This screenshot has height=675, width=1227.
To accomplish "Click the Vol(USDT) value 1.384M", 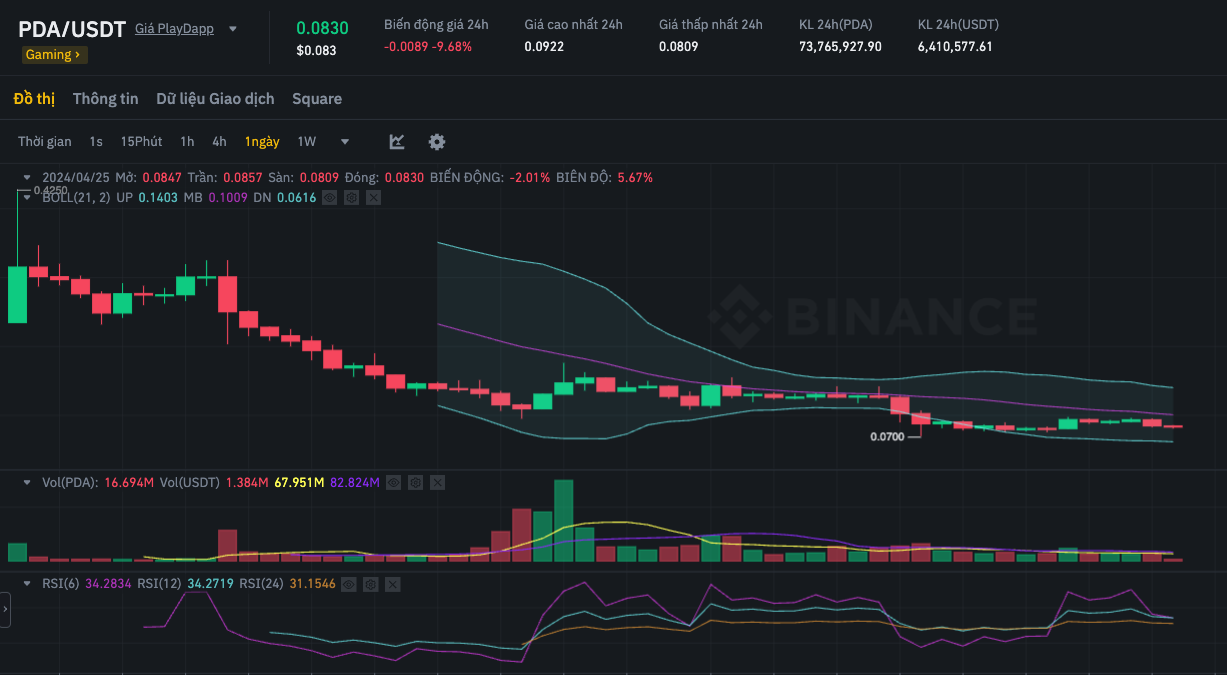I will click(246, 482).
